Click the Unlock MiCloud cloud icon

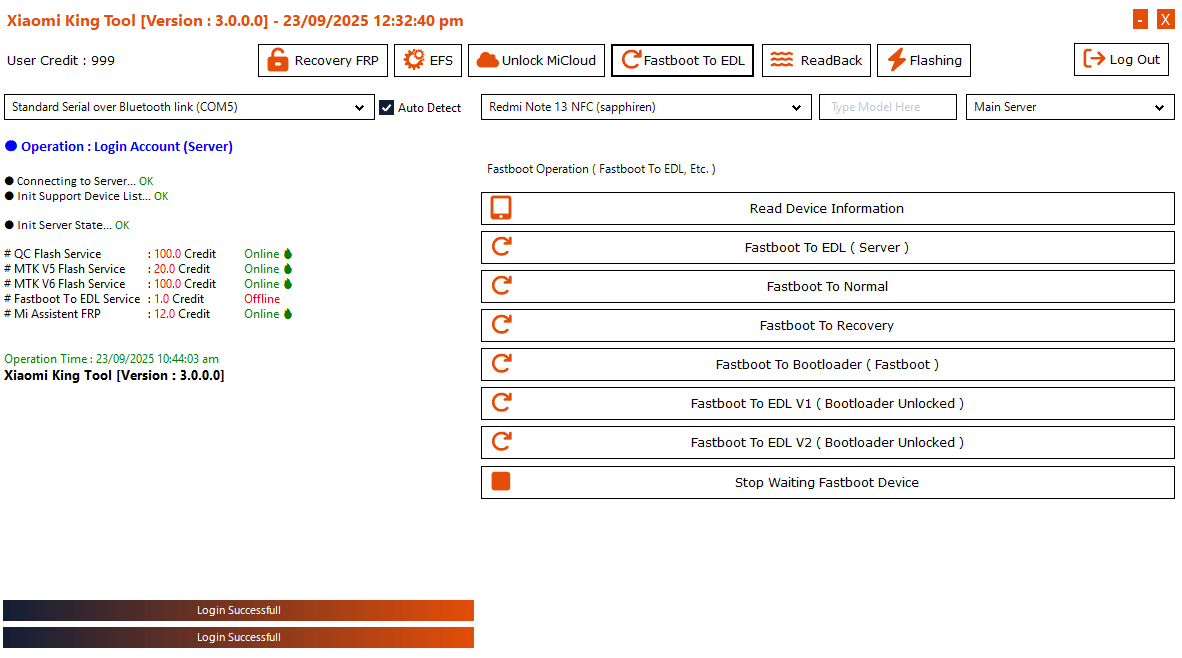pos(488,60)
